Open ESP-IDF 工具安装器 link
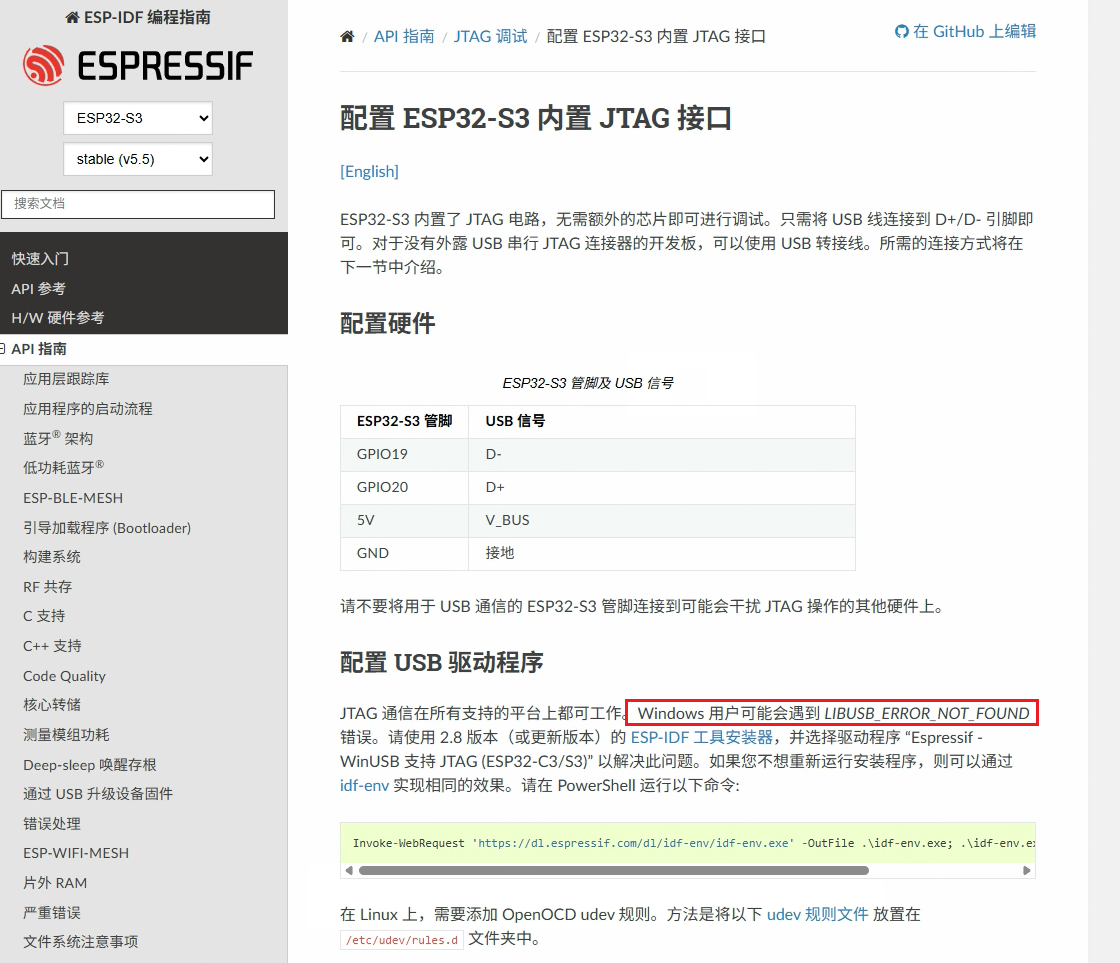Image resolution: width=1120 pixels, height=963 pixels. (701, 737)
